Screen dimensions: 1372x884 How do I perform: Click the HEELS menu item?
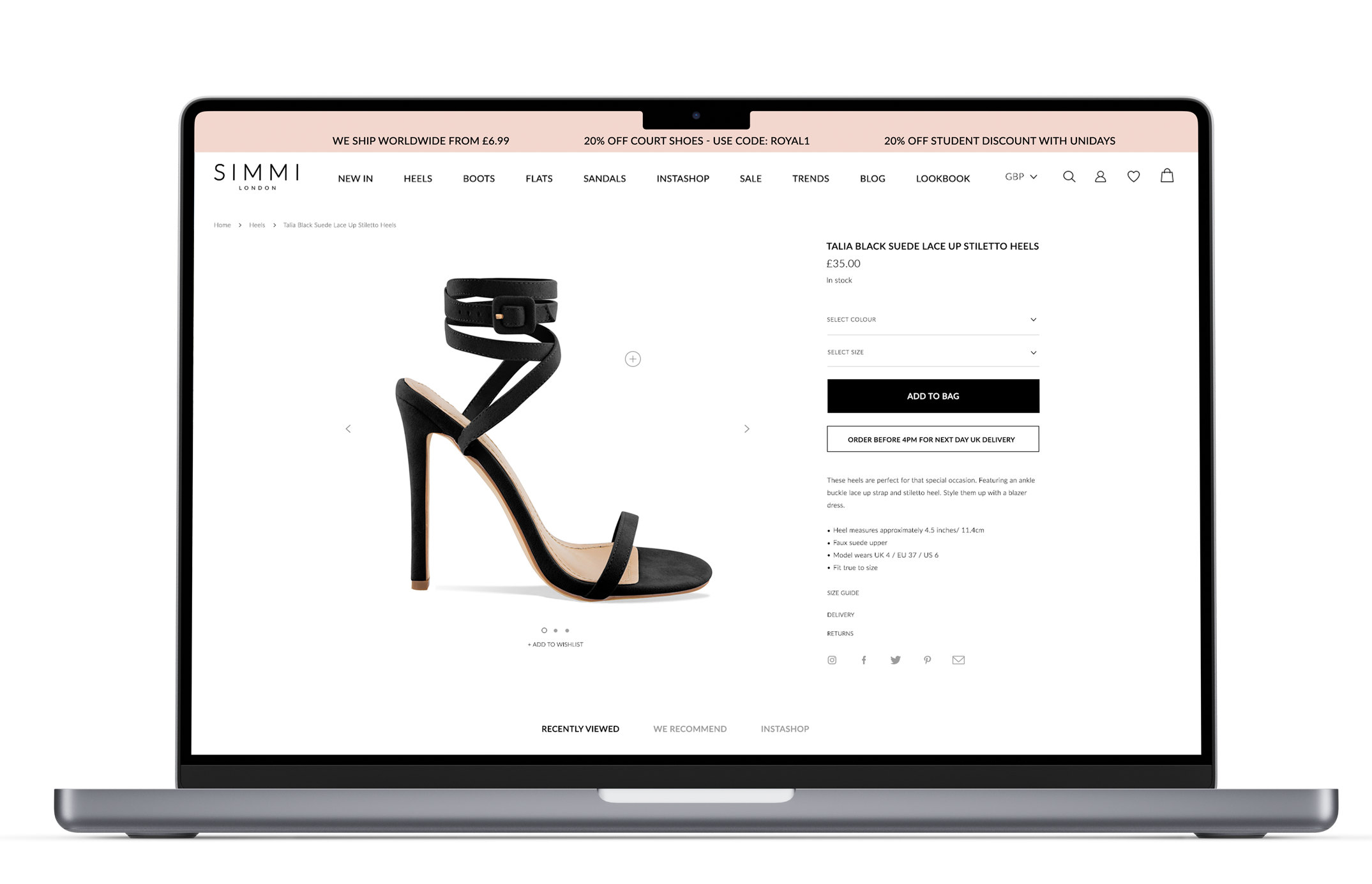point(418,178)
